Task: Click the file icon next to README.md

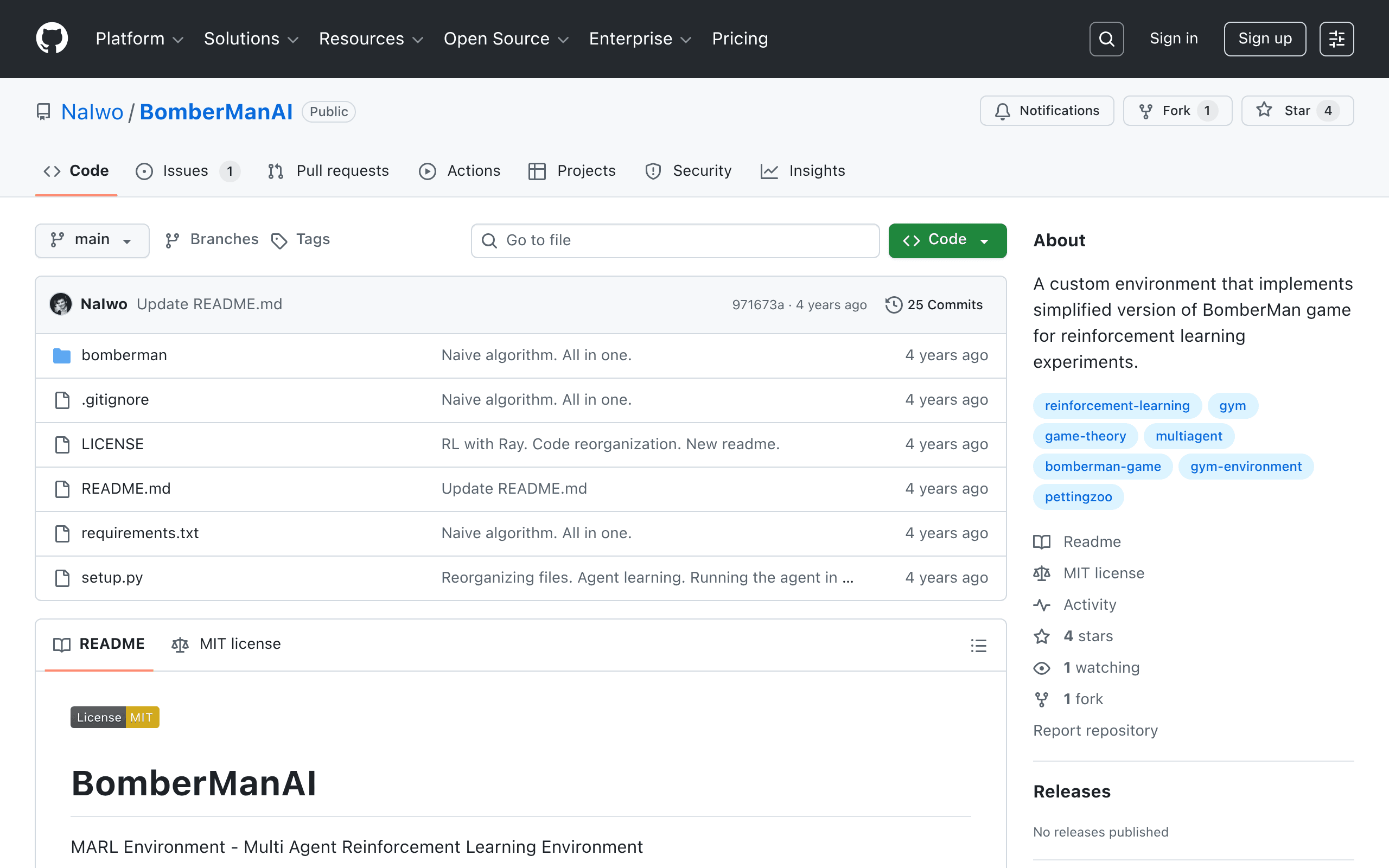Action: pyautogui.click(x=62, y=489)
